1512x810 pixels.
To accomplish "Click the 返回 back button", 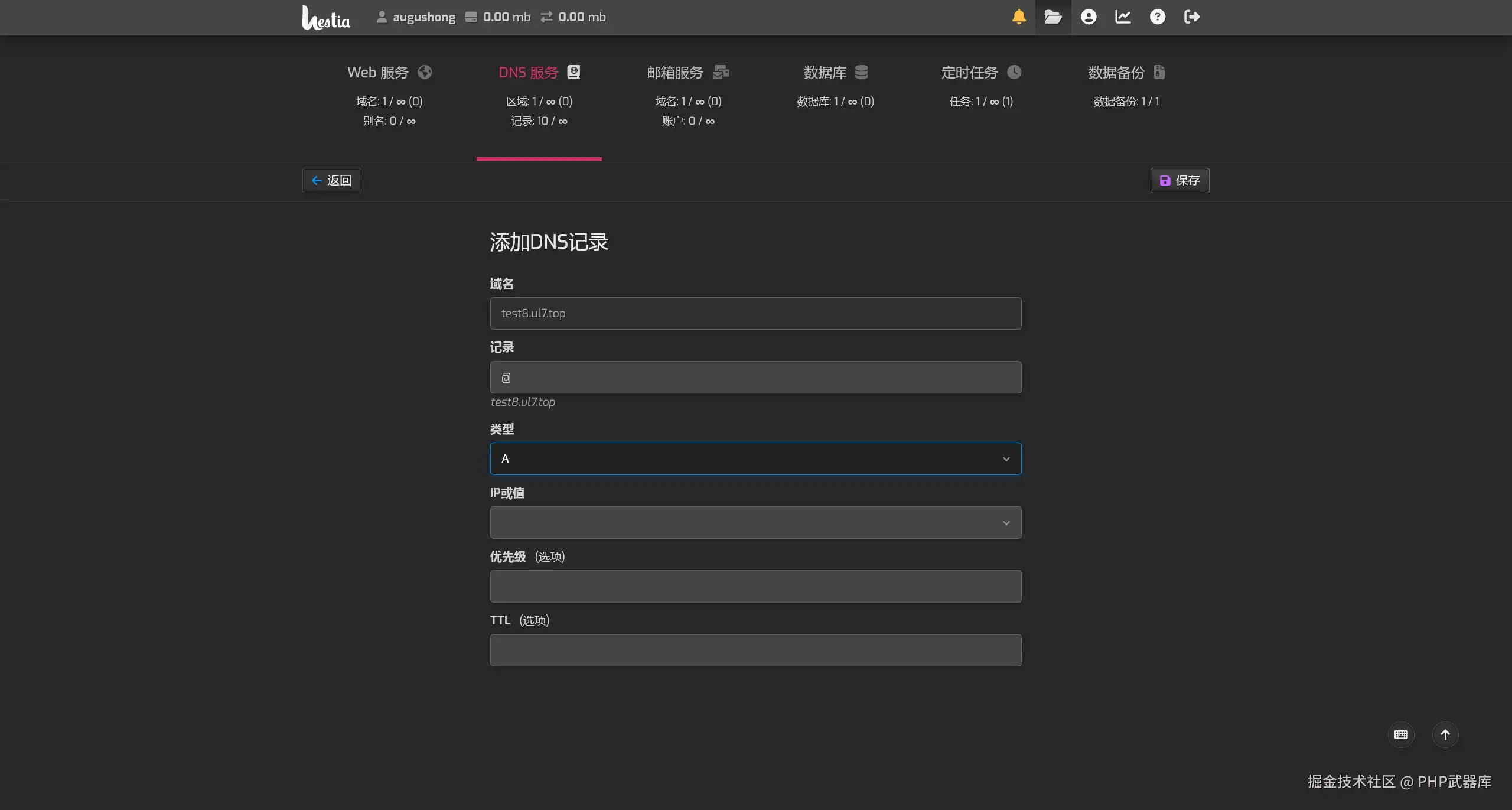I will coord(332,180).
